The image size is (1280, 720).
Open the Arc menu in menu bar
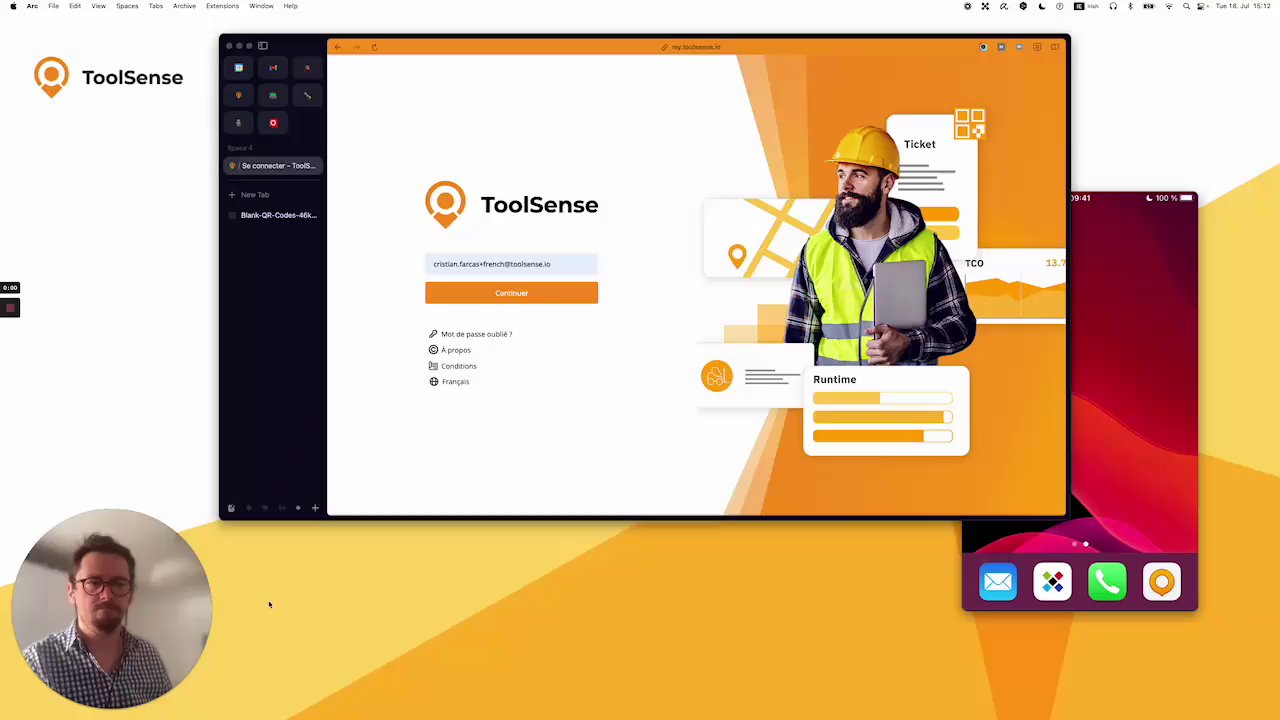click(x=32, y=6)
